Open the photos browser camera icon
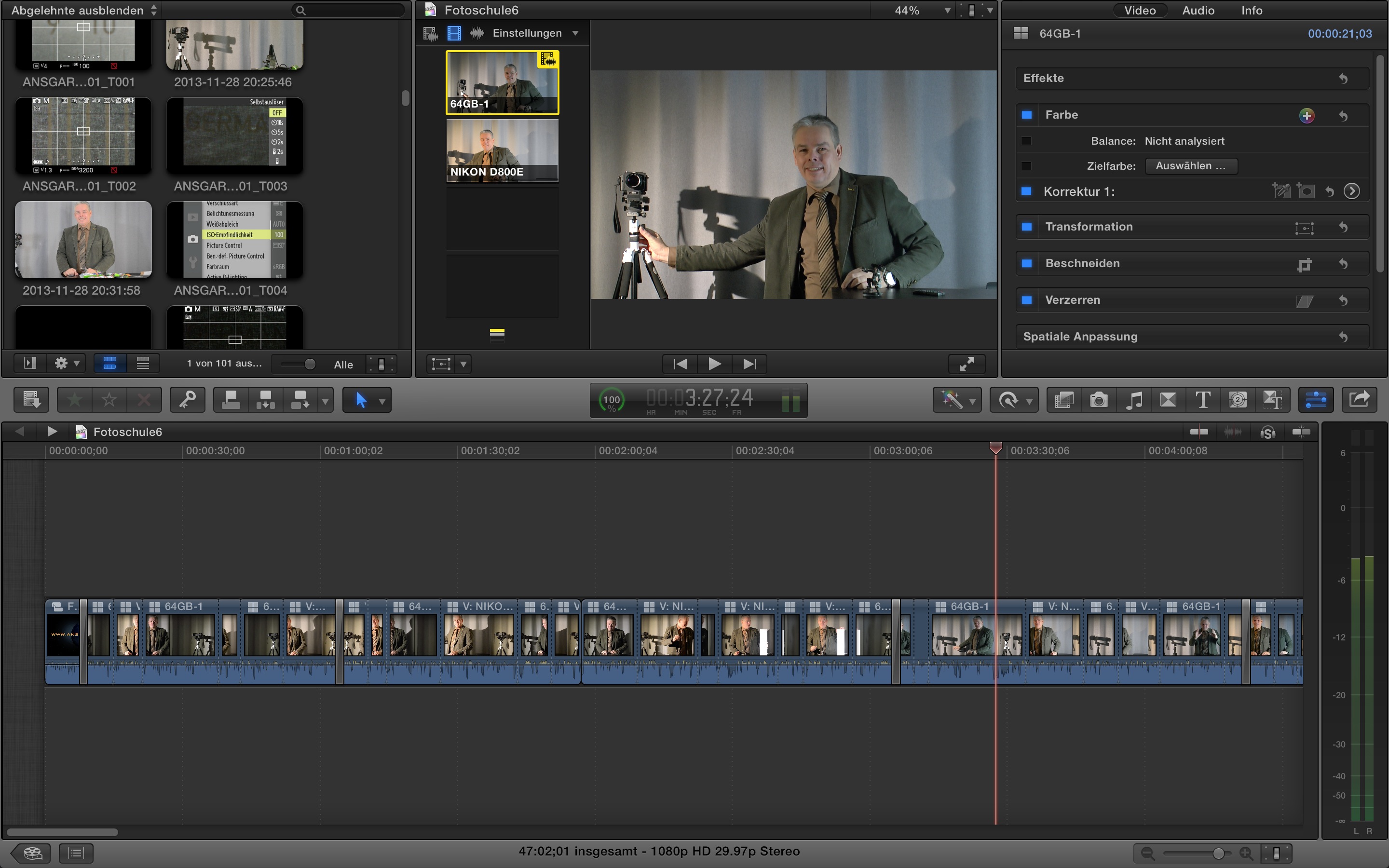This screenshot has height=868, width=1389. [1099, 400]
